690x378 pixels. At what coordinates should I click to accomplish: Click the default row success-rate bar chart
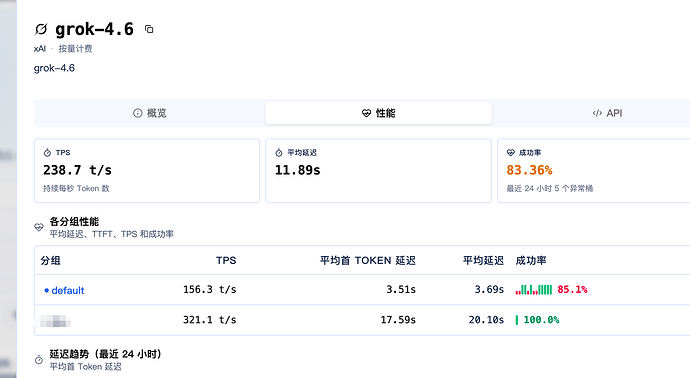(x=534, y=290)
